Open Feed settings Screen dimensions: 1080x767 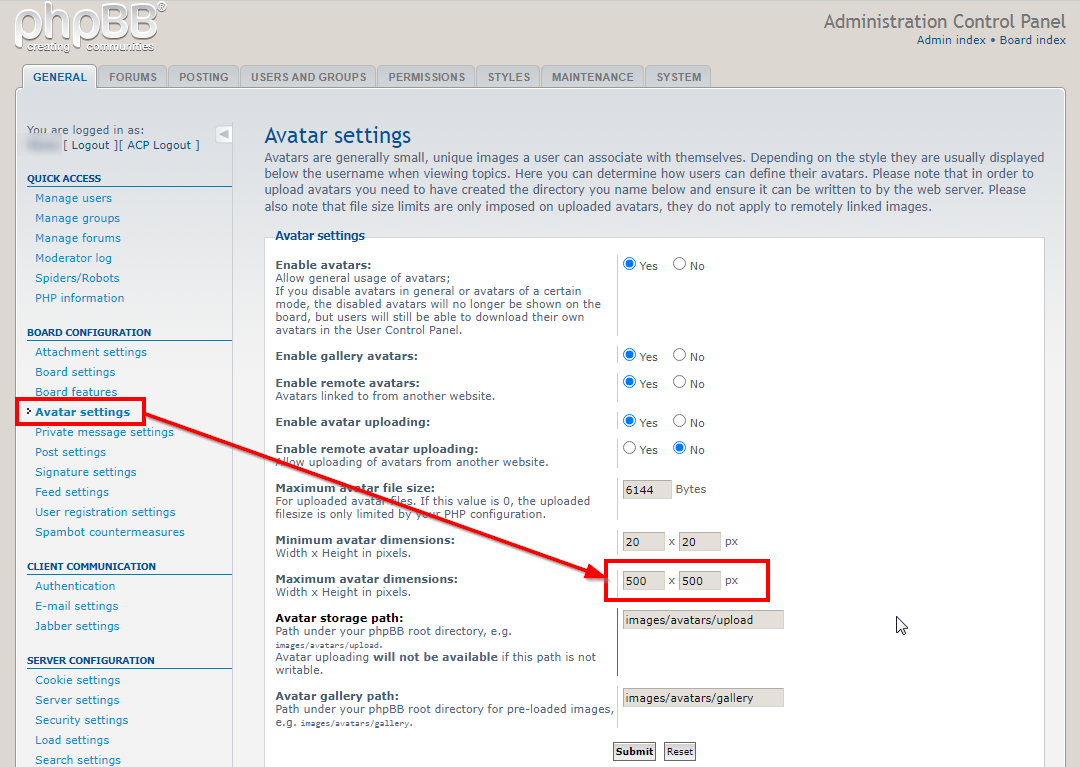[x=72, y=492]
